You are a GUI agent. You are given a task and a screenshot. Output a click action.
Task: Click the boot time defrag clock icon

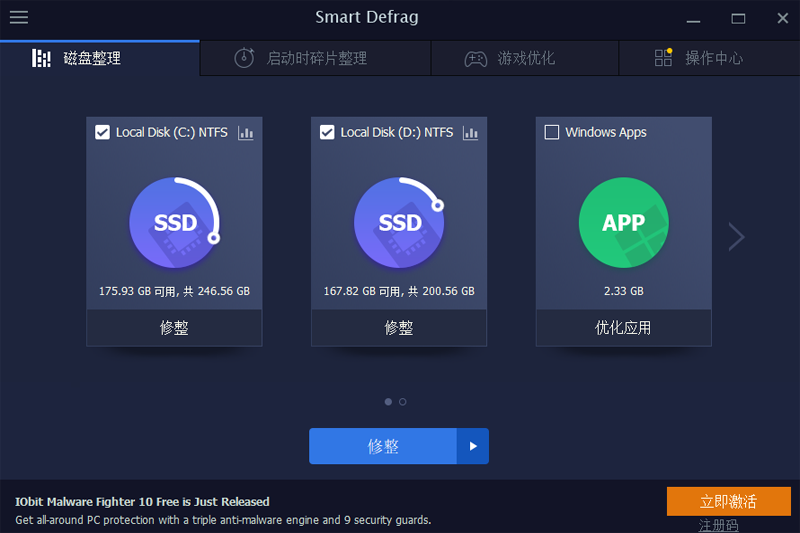point(244,58)
